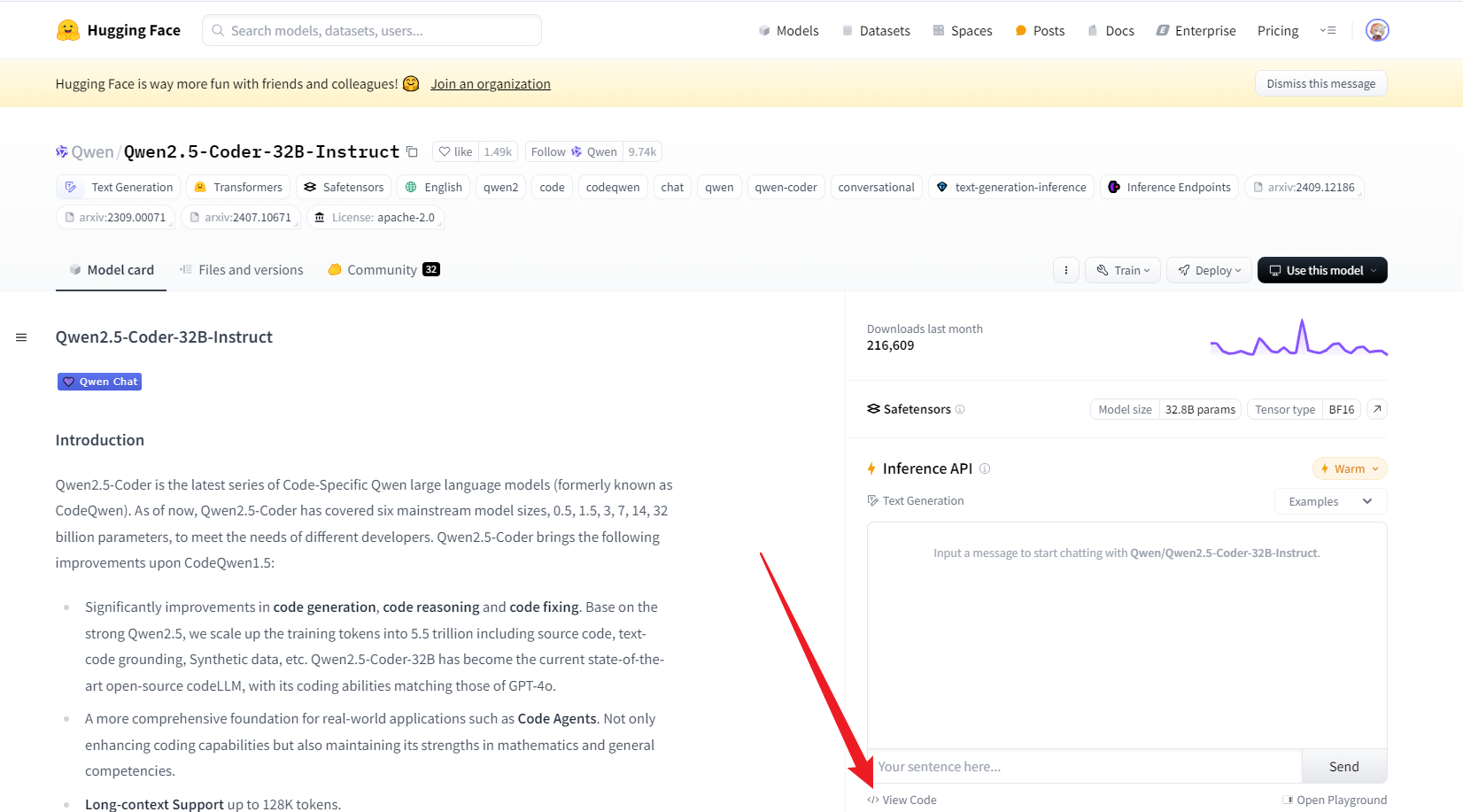This screenshot has height=812, width=1463.
Task: Open Models in top navigation
Action: point(788,30)
